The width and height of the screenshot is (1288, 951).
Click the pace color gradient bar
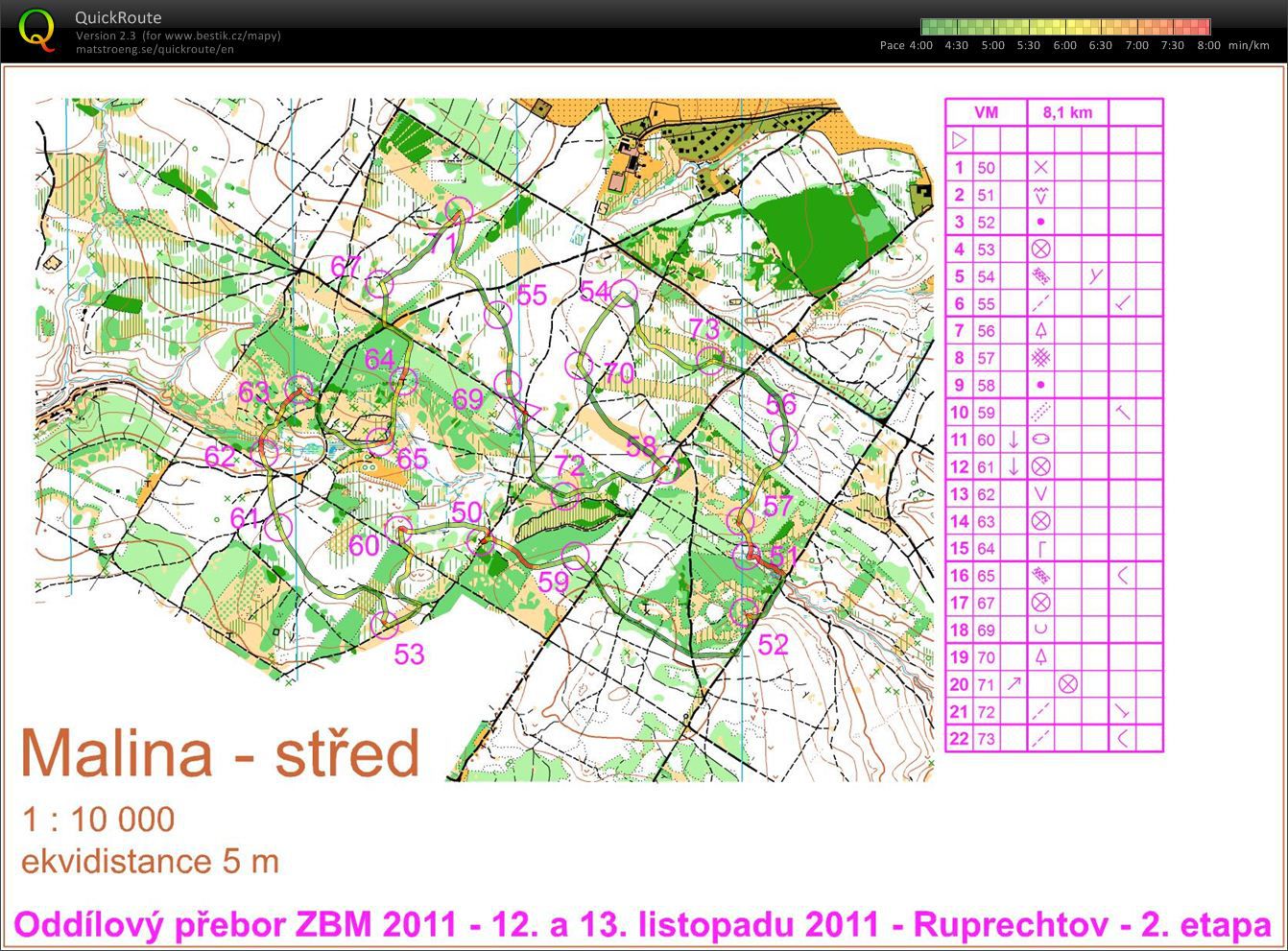1065,27
